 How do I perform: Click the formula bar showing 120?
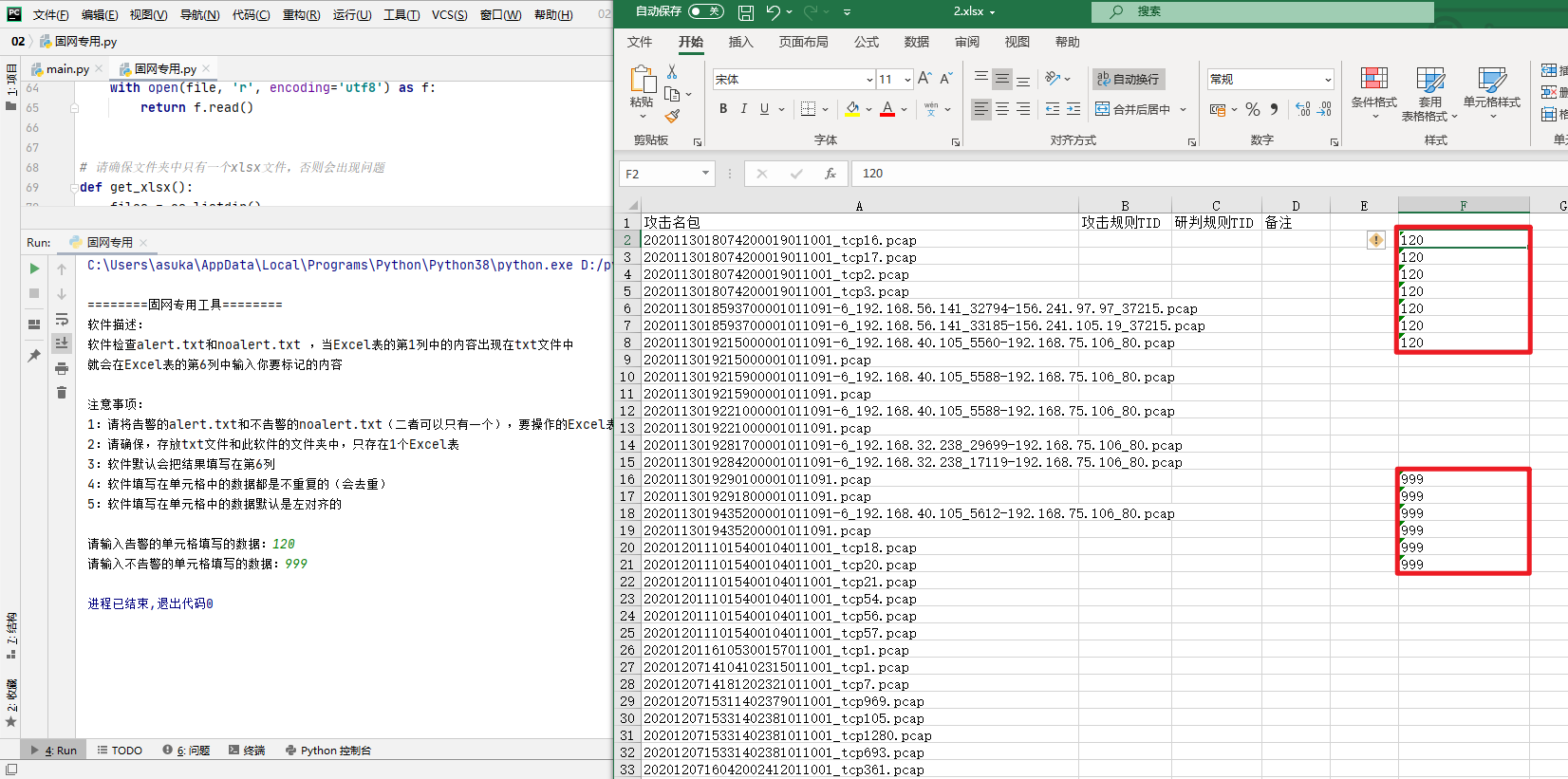pos(1210,174)
